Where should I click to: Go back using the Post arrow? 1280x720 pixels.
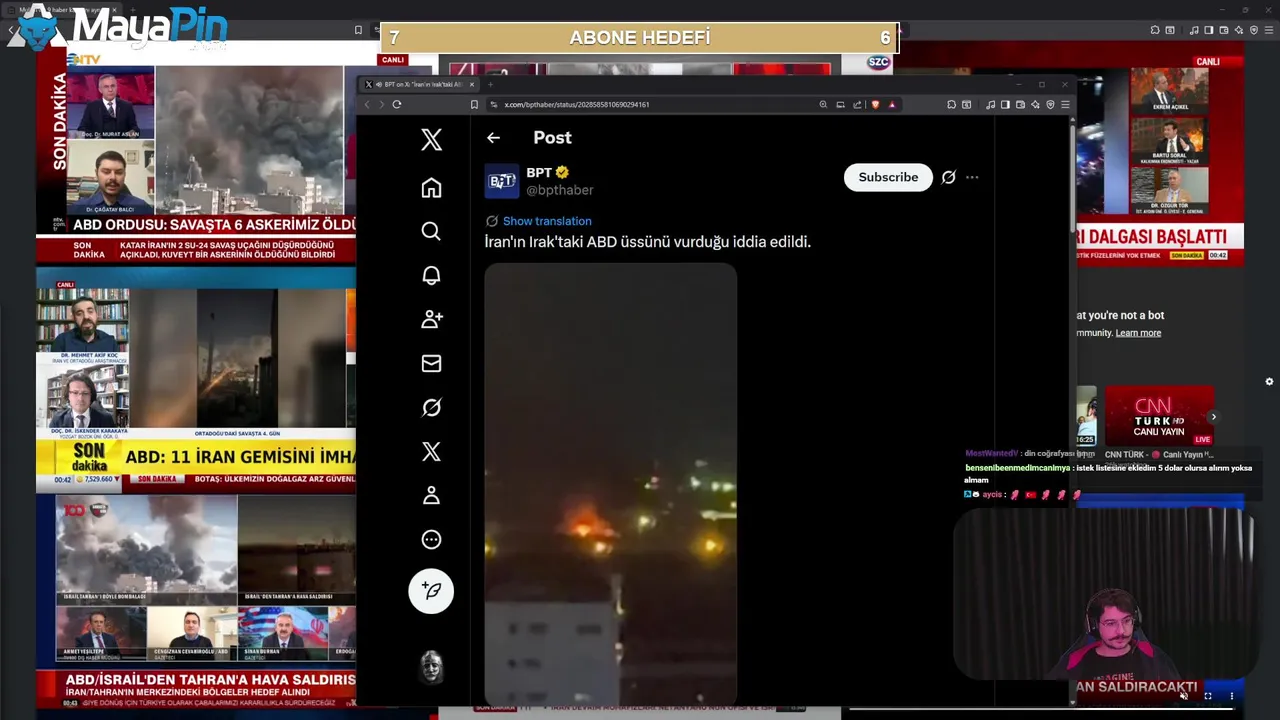coord(493,138)
